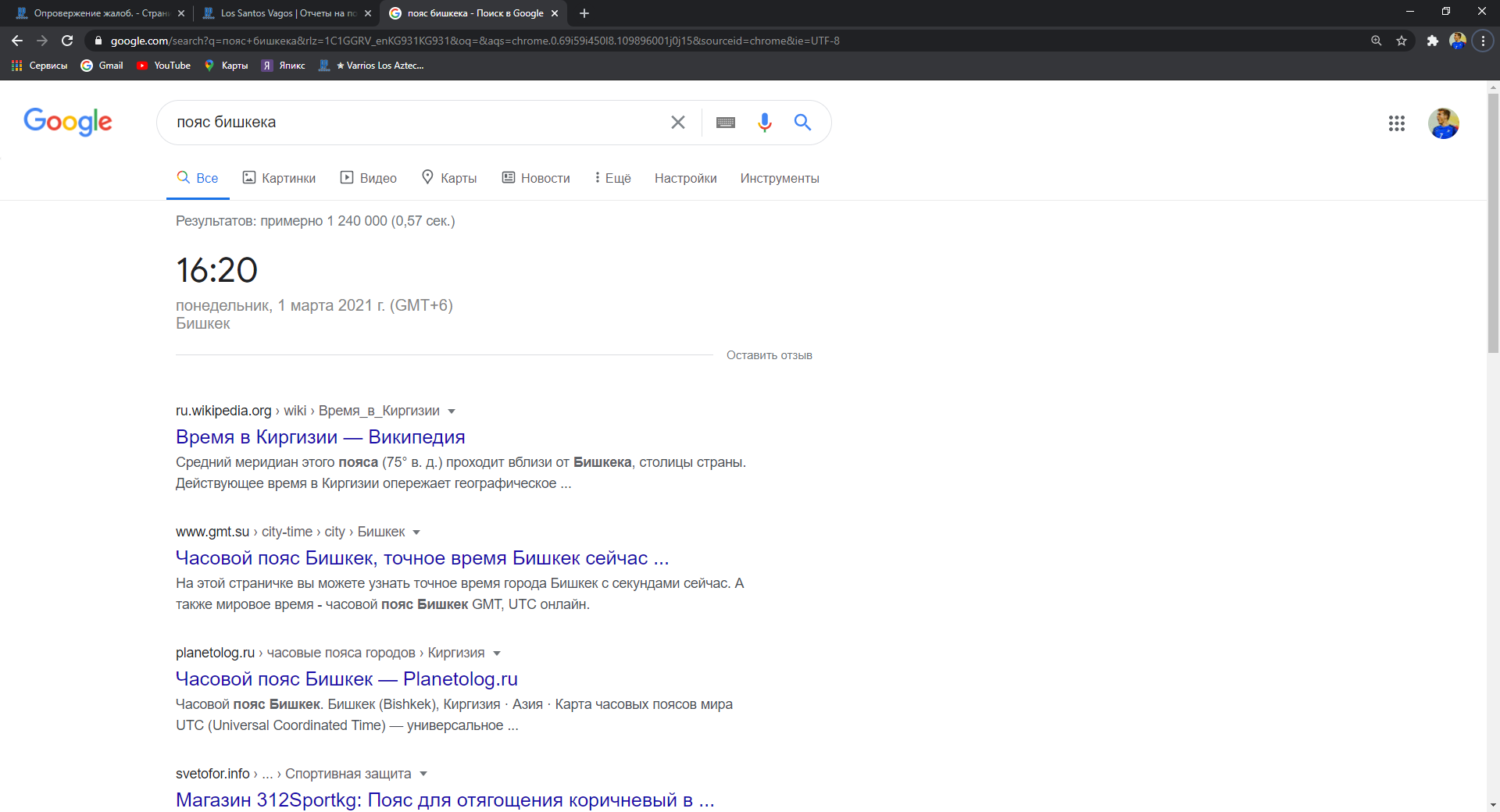The height and width of the screenshot is (812, 1500).
Task: Select the Новости results tab
Action: [536, 178]
